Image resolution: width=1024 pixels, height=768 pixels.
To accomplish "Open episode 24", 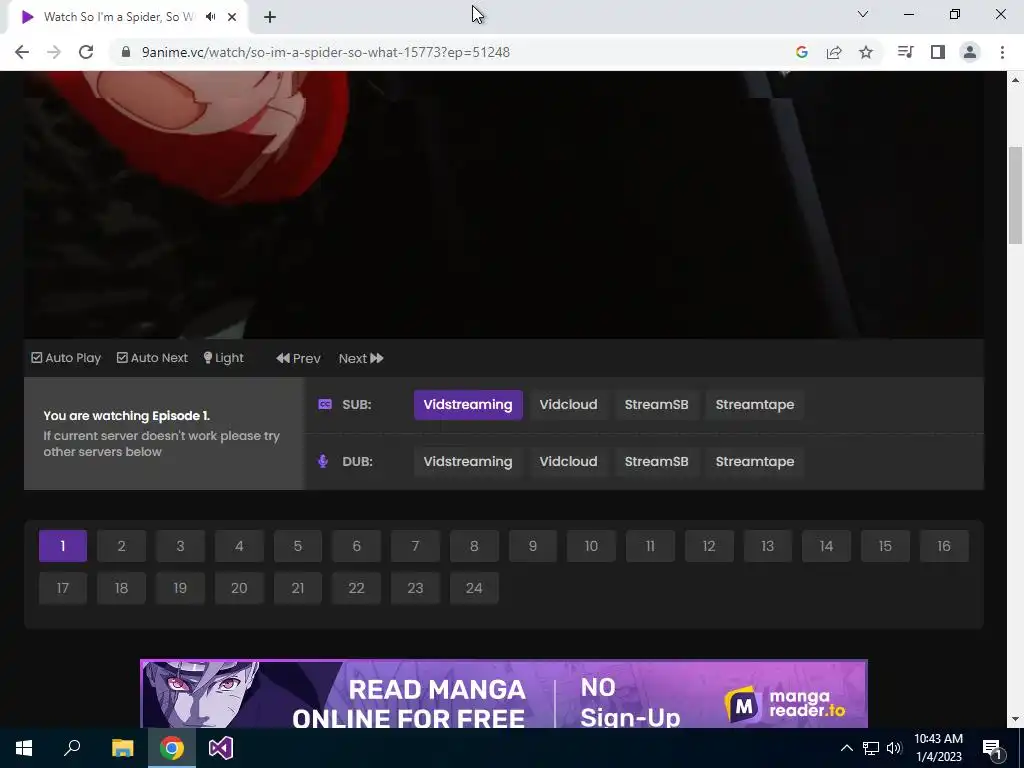I will click(474, 588).
